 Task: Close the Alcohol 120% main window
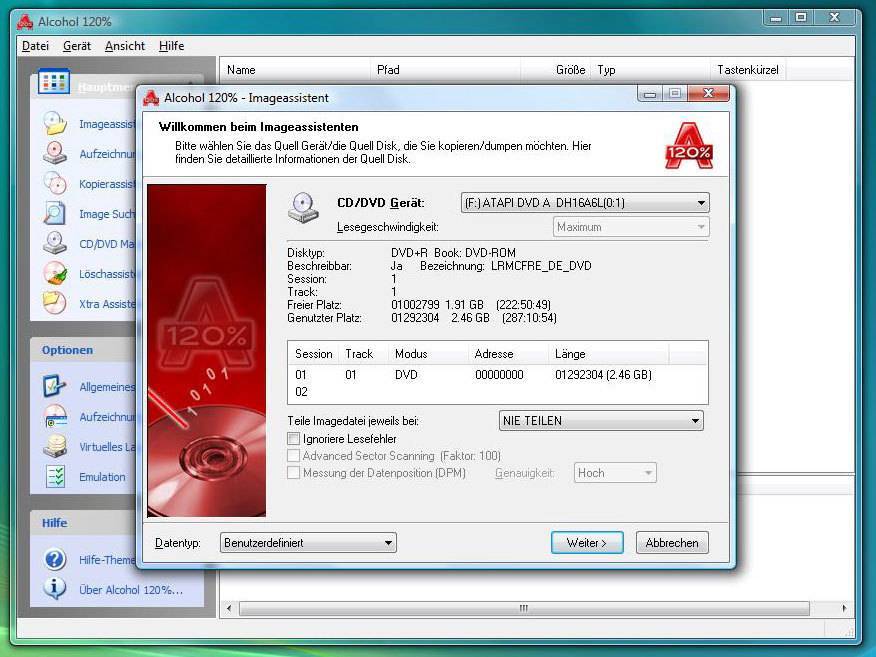834,18
